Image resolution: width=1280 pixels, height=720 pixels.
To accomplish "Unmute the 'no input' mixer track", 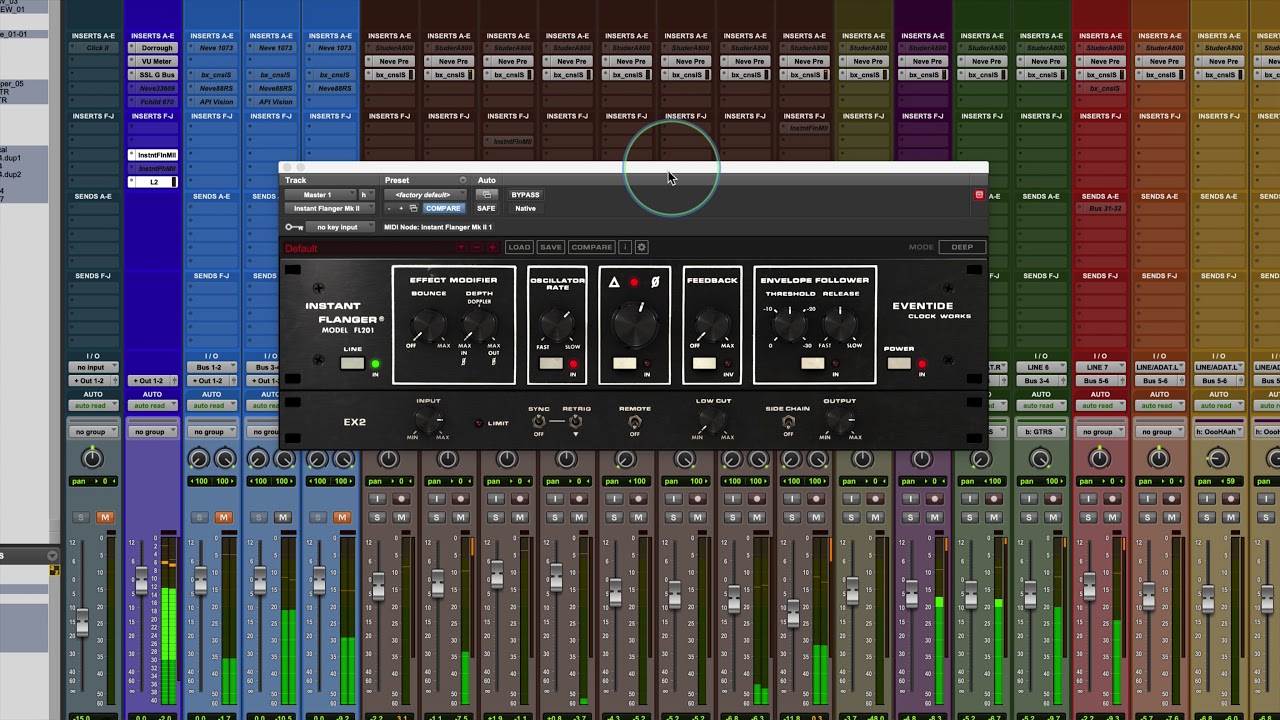I will pos(105,517).
